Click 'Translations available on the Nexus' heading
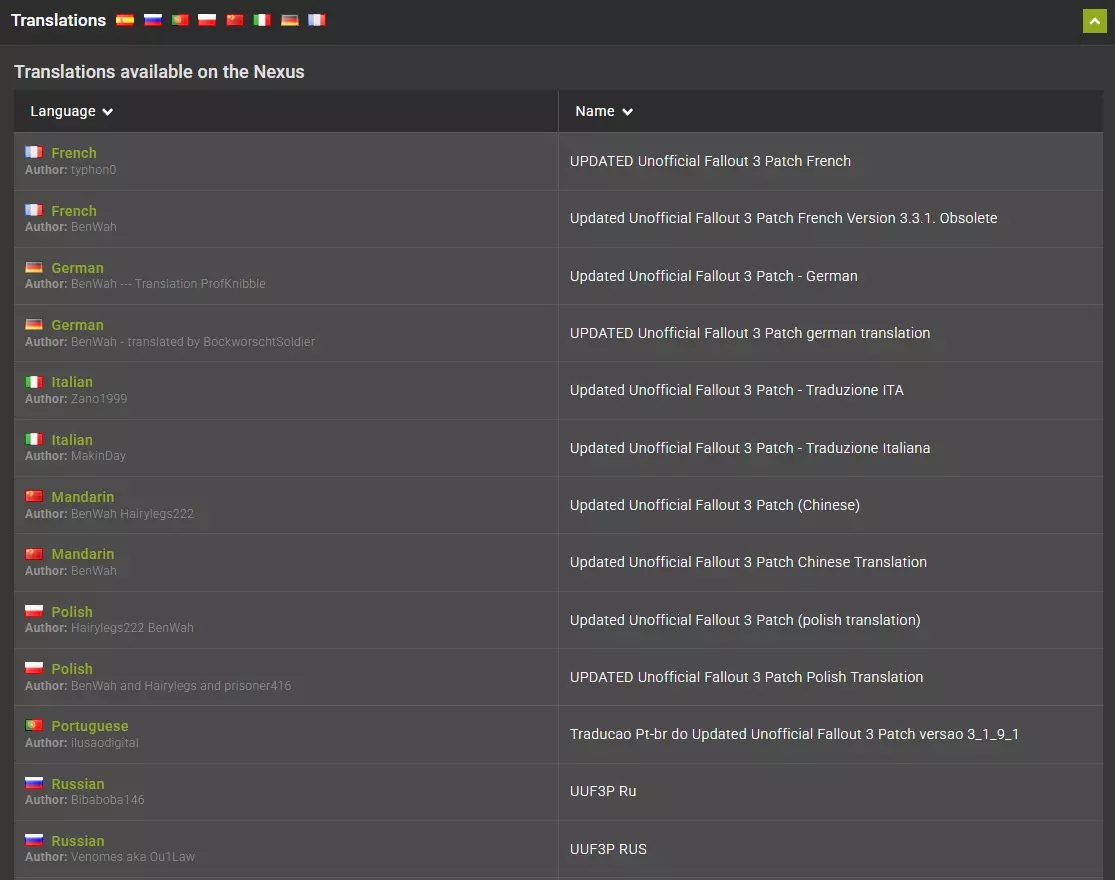The image size is (1115, 880). [x=159, y=72]
